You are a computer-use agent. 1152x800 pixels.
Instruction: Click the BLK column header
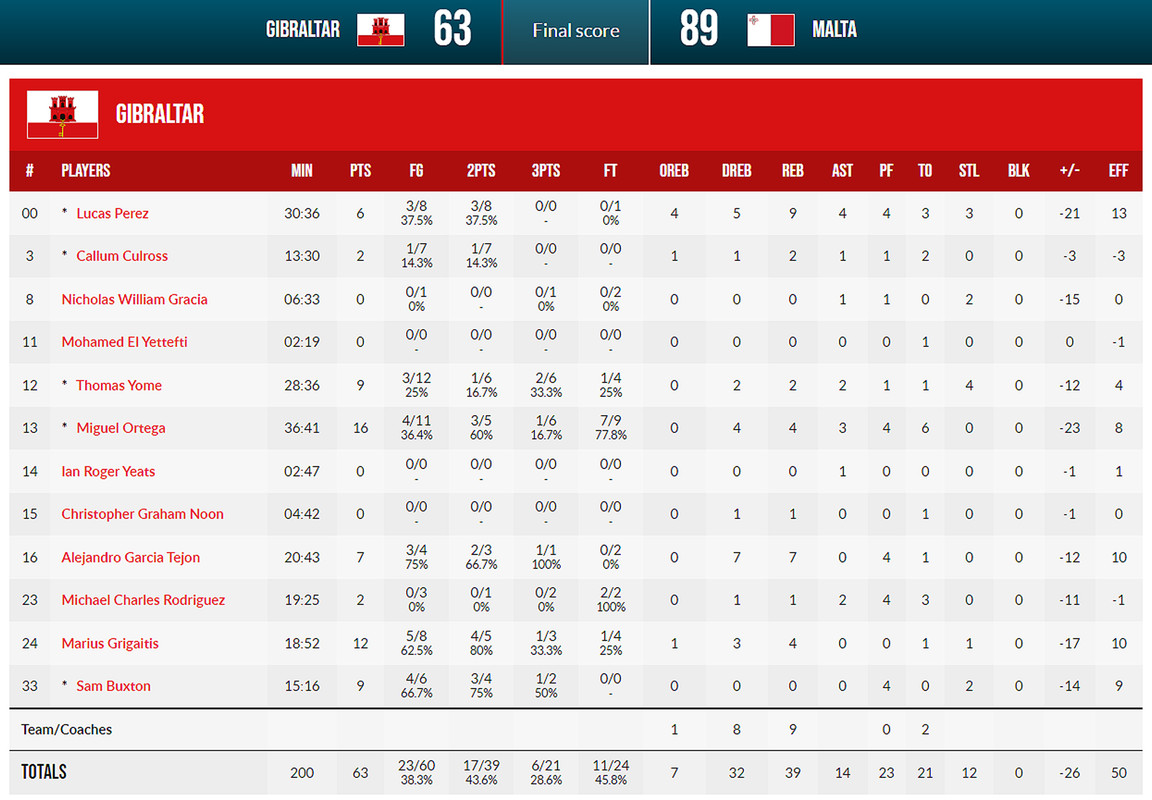(1018, 170)
